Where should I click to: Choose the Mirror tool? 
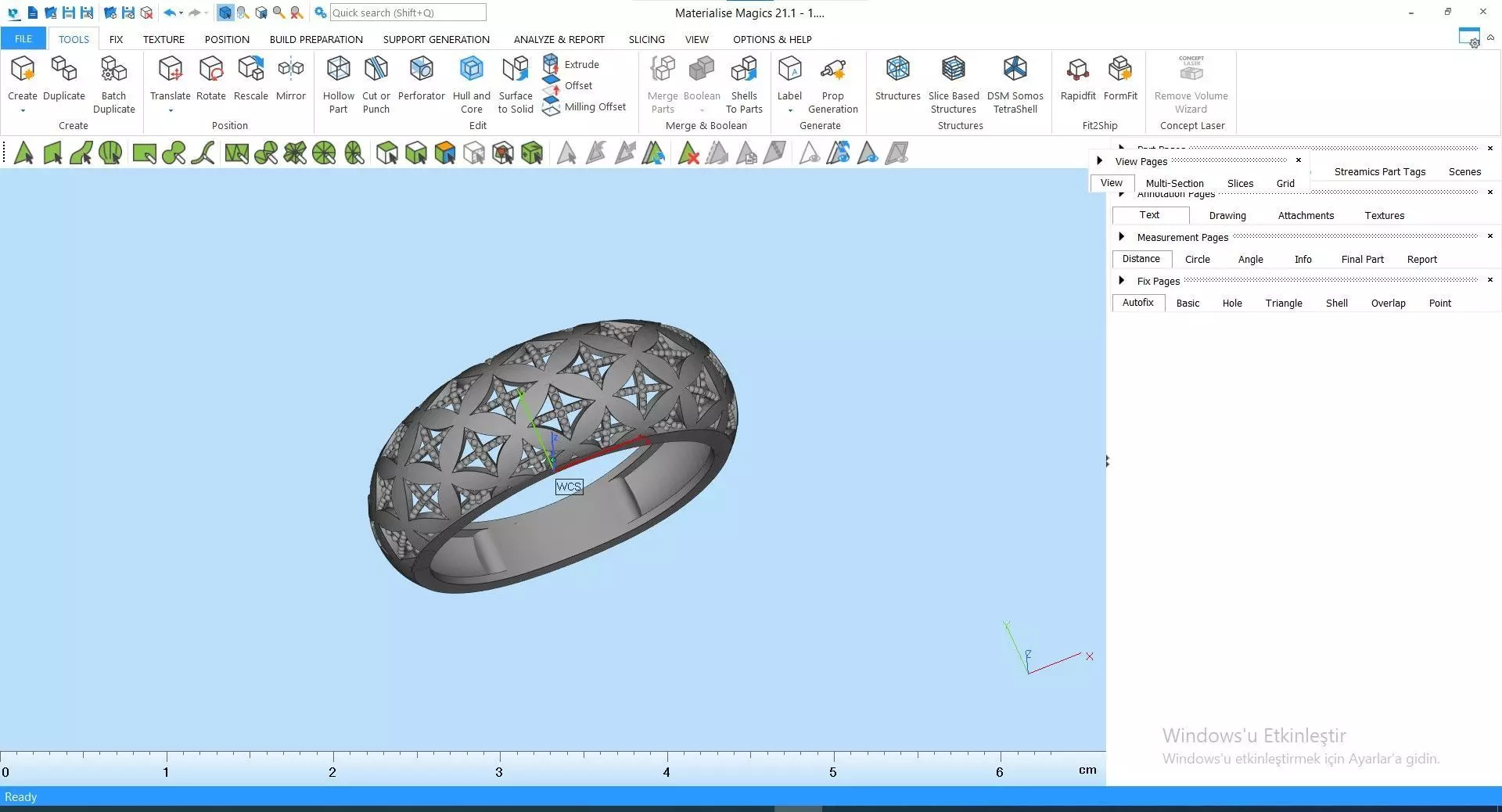(x=290, y=78)
